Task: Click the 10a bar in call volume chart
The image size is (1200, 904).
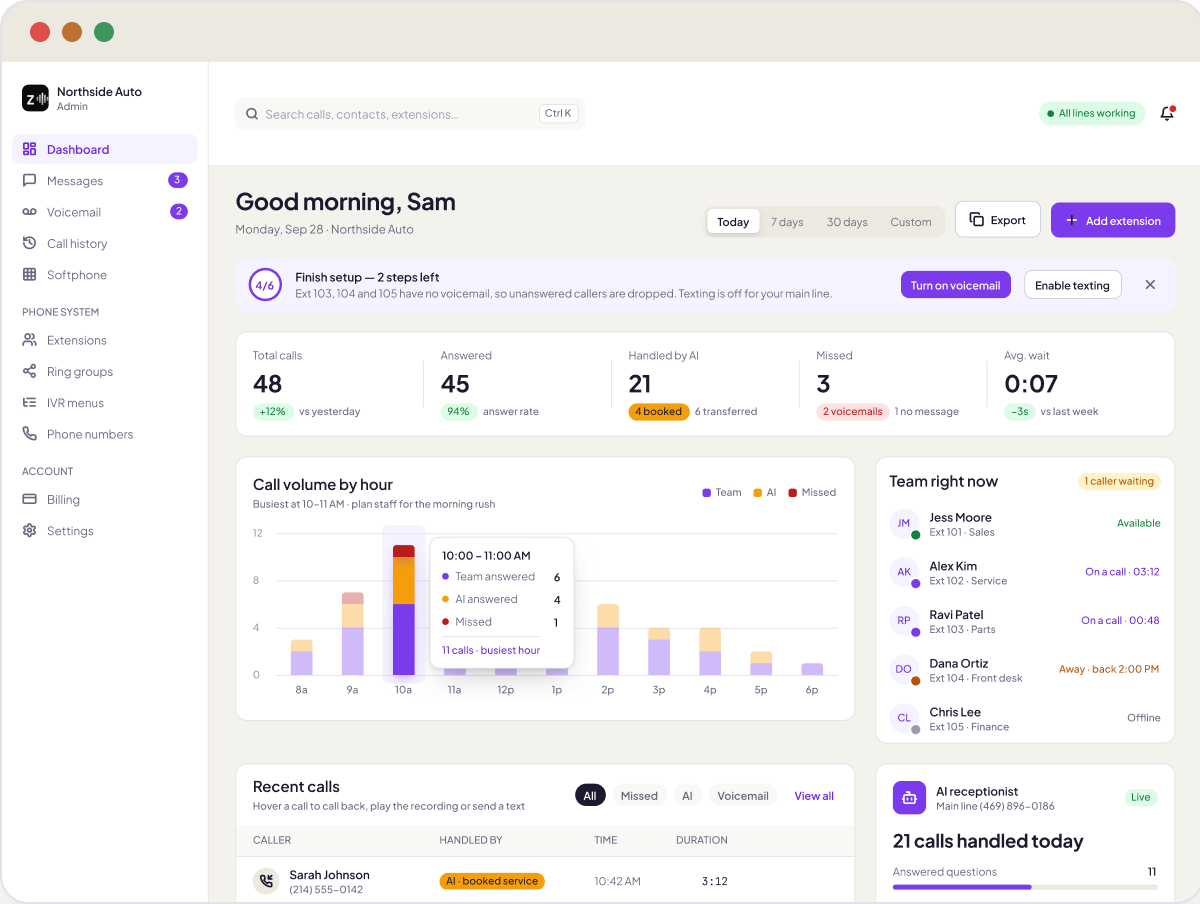Action: pos(404,610)
